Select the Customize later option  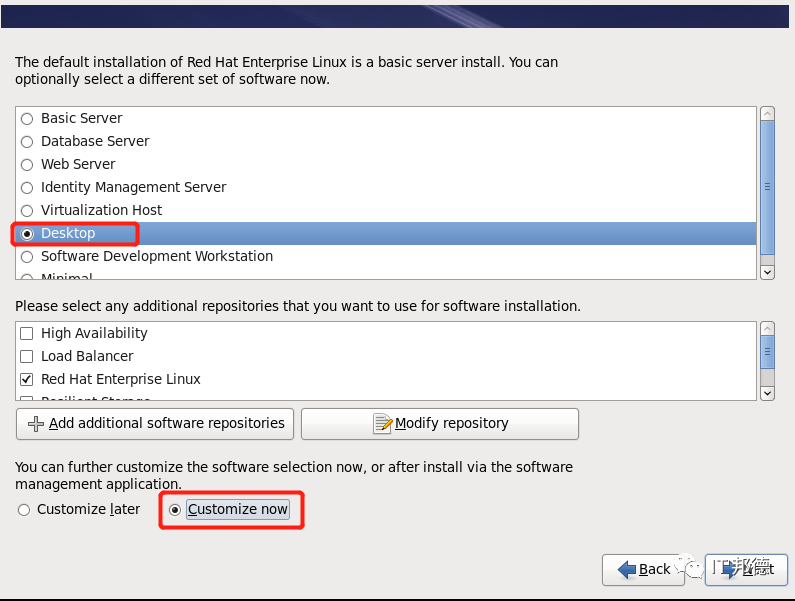[24, 510]
